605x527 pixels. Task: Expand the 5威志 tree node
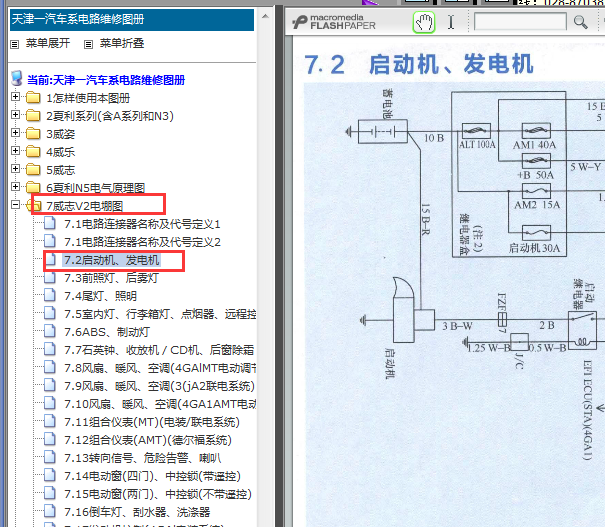15,169
